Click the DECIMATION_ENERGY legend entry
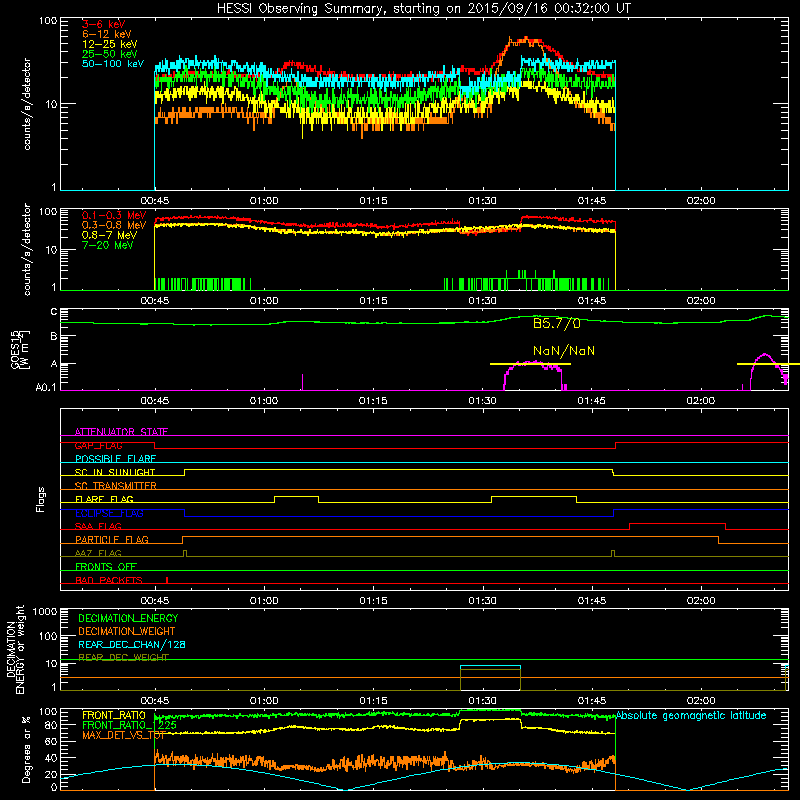 [128, 618]
